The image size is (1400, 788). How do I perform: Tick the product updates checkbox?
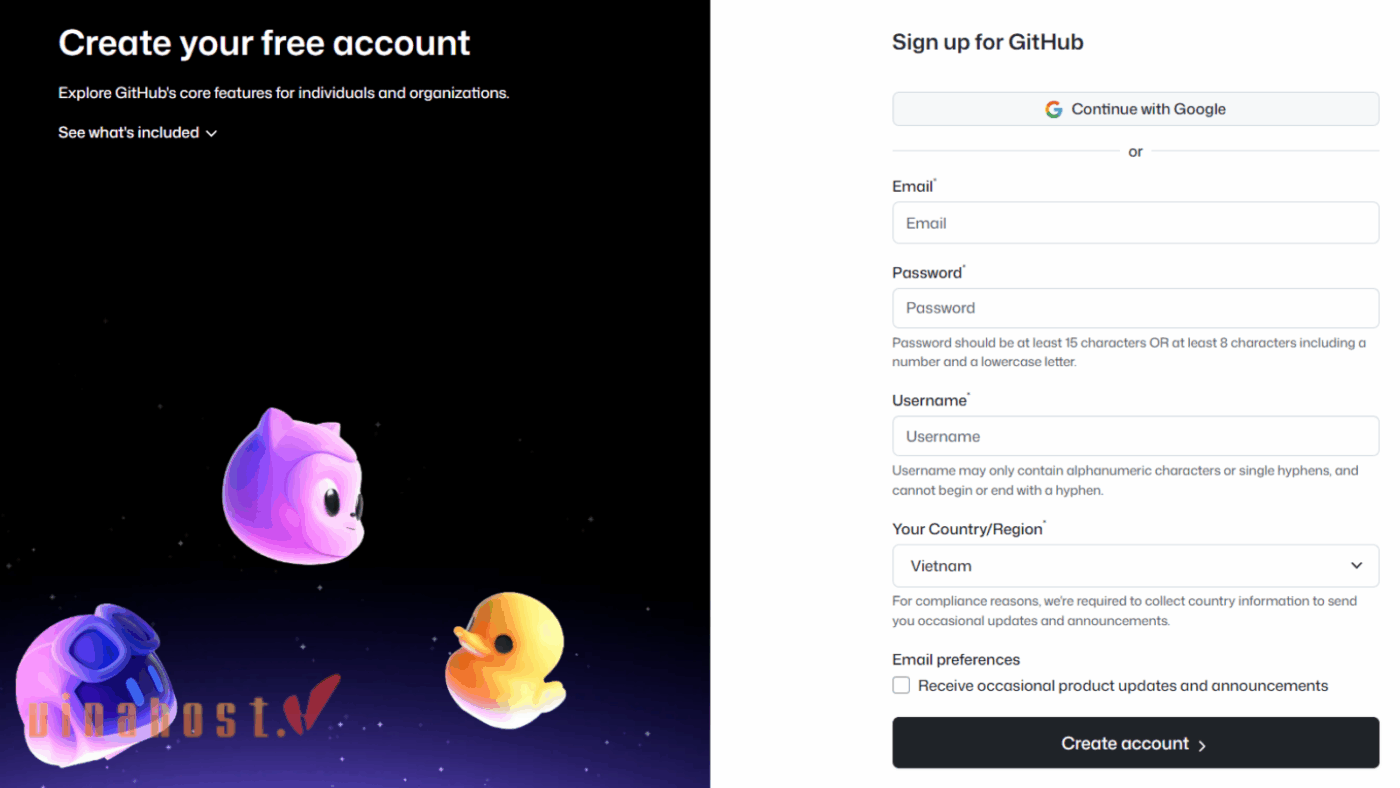[901, 686]
